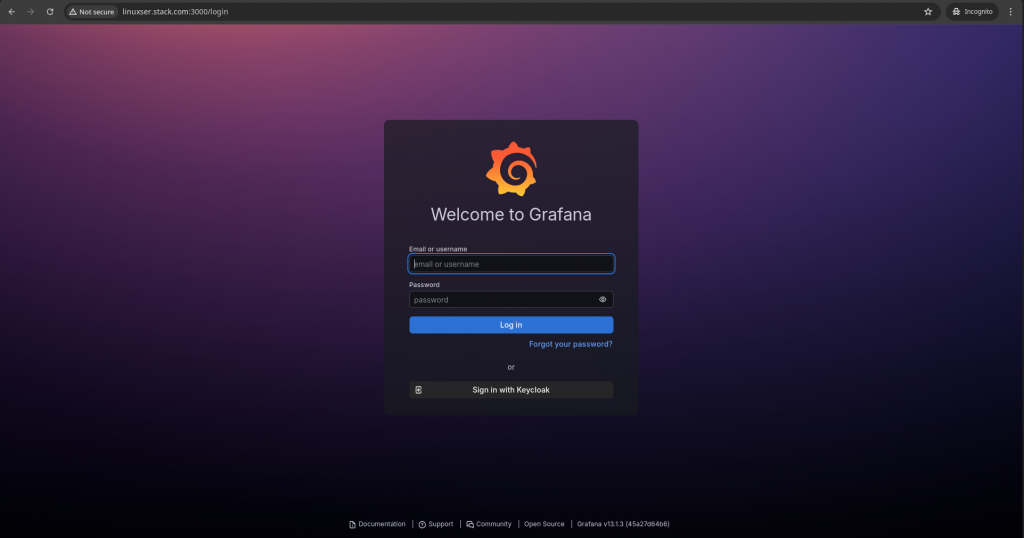
Task: Bookmark this page with the star icon
Action: pyautogui.click(x=928, y=12)
